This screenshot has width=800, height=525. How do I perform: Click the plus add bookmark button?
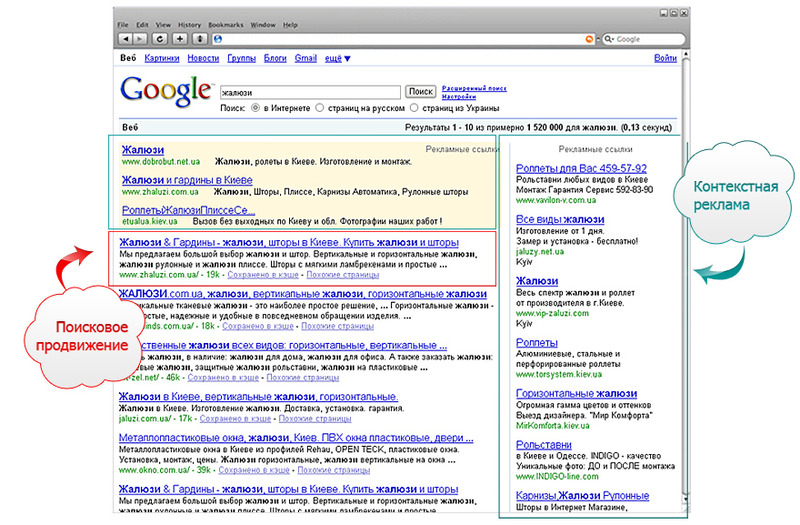[x=180, y=39]
